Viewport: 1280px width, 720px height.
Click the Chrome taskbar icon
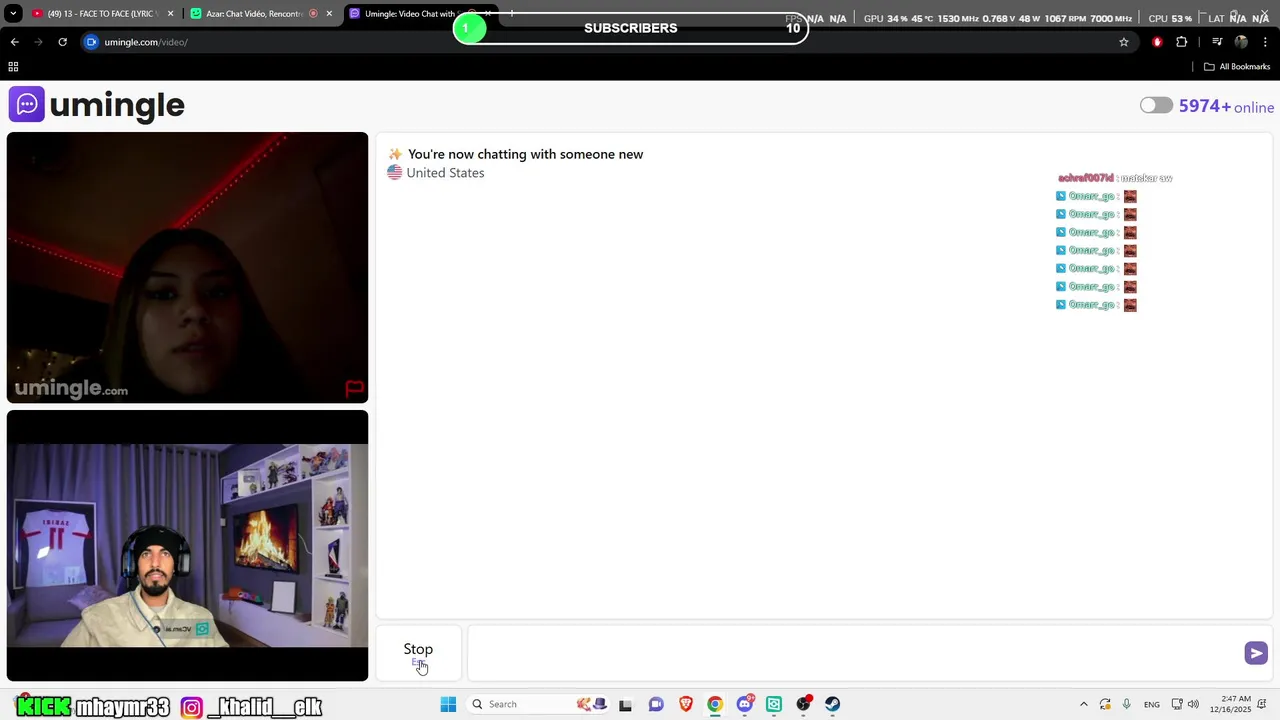coord(715,704)
